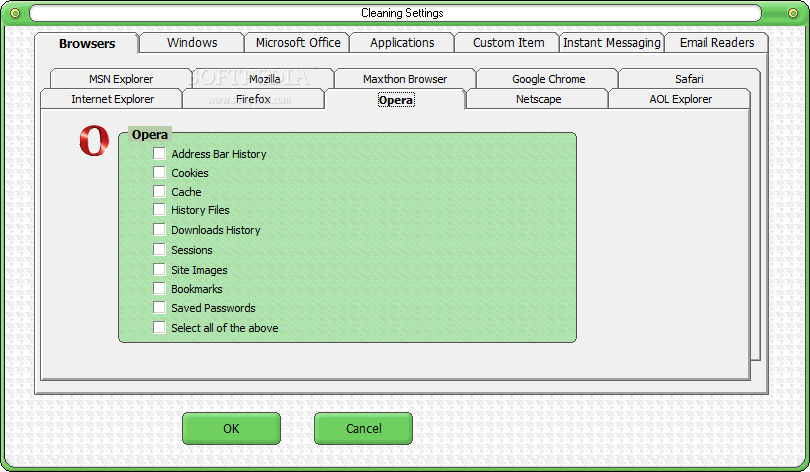Select the Firefox tab

point(253,99)
